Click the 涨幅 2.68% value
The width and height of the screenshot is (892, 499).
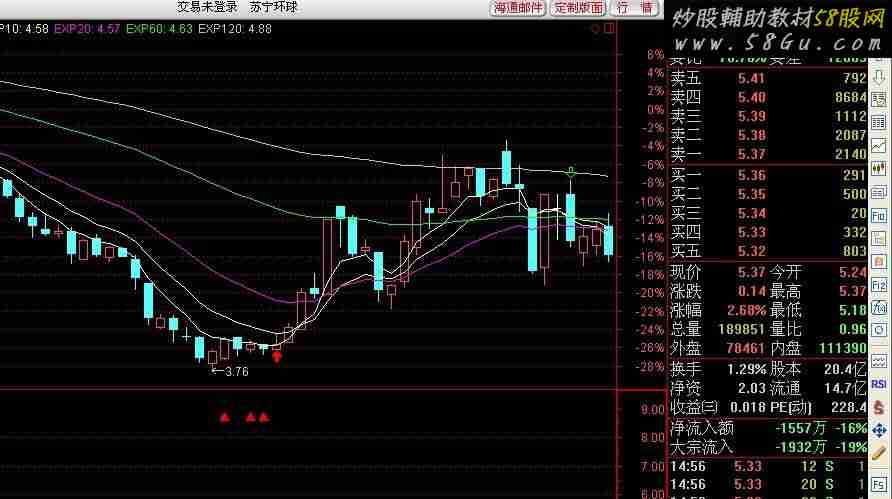746,311
